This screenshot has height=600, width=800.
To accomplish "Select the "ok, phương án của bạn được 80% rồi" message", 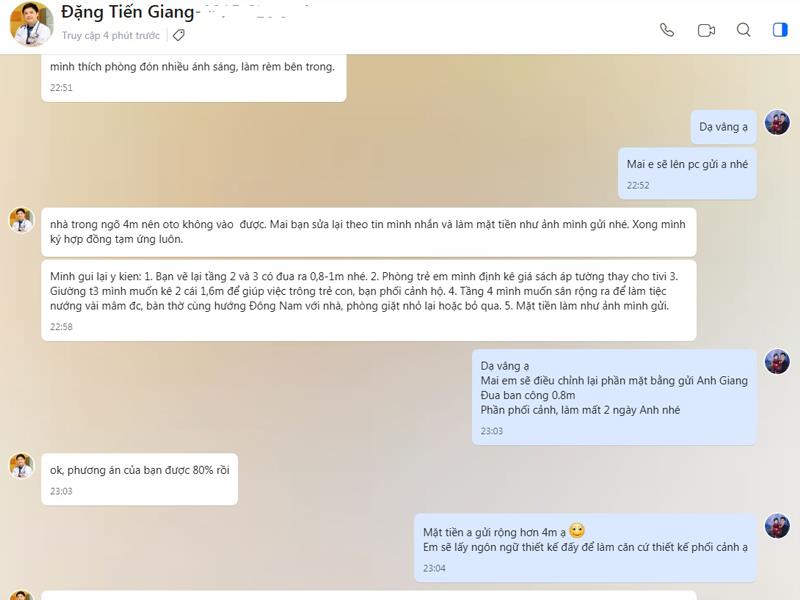I will click(139, 470).
